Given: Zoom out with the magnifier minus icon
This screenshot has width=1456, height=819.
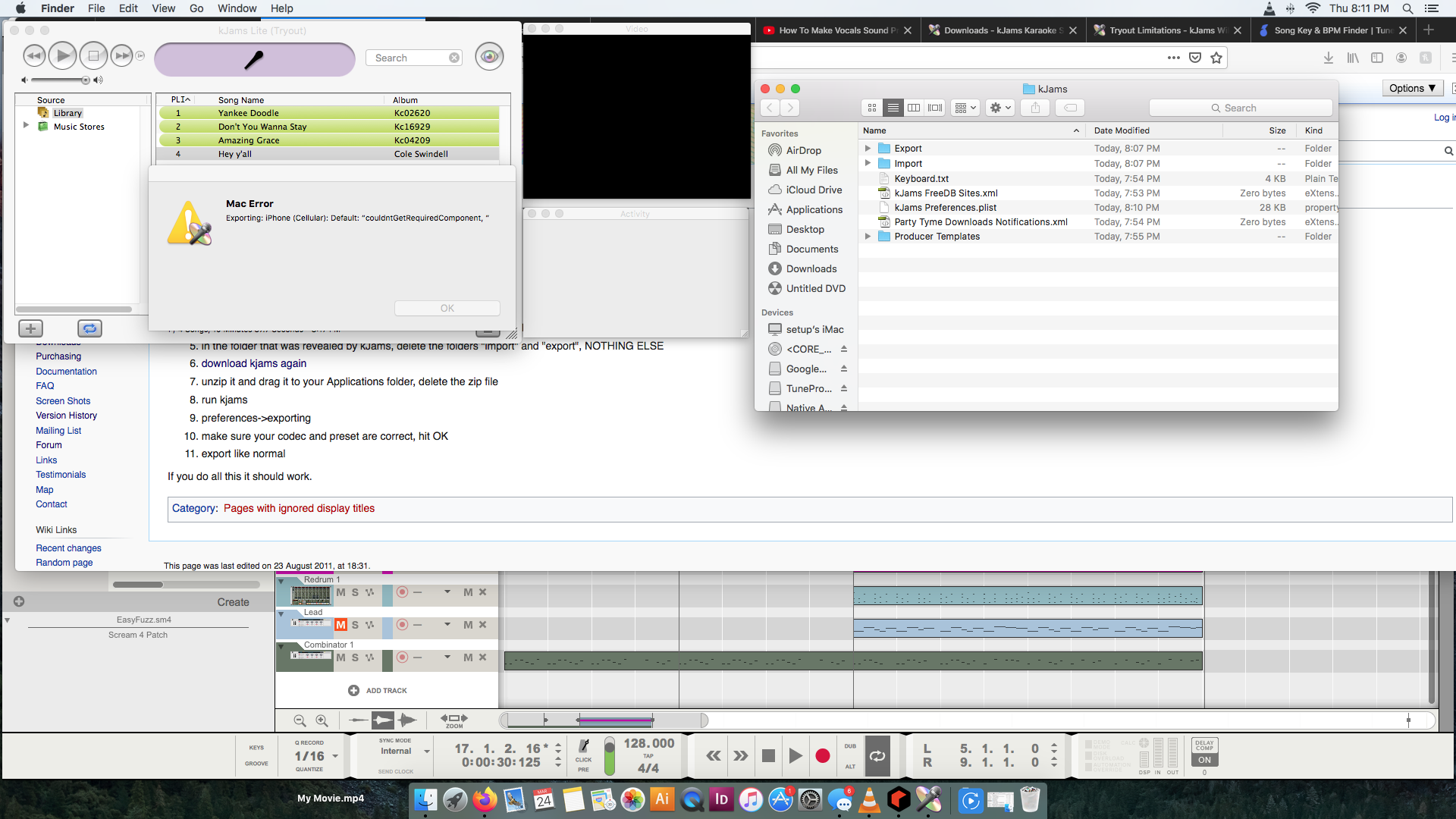Looking at the screenshot, I should click(x=300, y=720).
